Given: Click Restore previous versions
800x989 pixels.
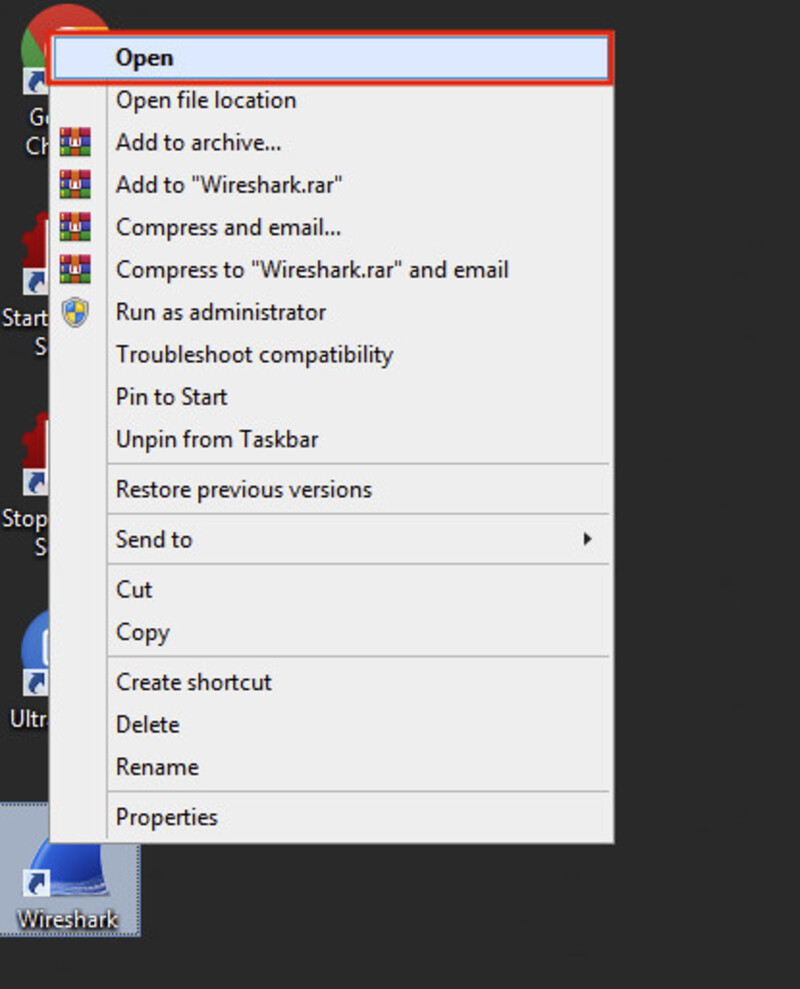Looking at the screenshot, I should pos(243,490).
